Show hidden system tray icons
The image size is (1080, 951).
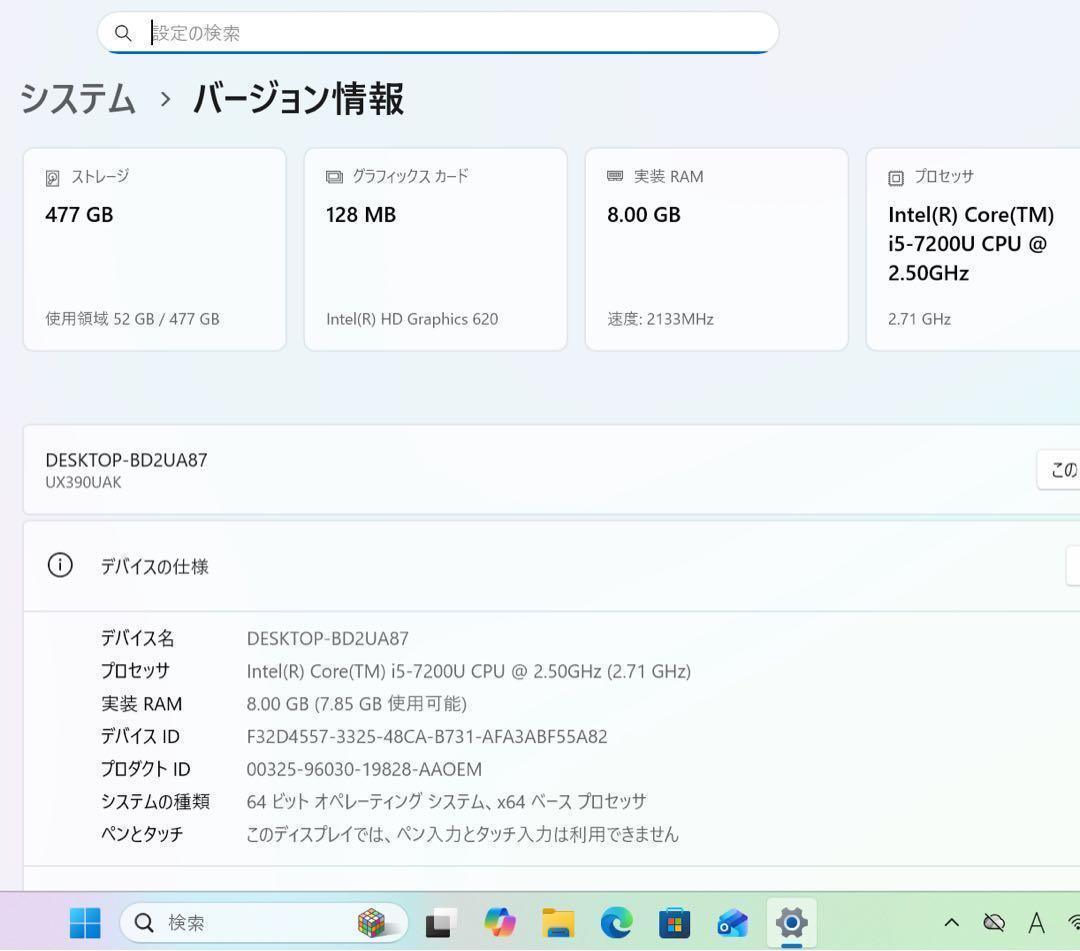coord(950,923)
